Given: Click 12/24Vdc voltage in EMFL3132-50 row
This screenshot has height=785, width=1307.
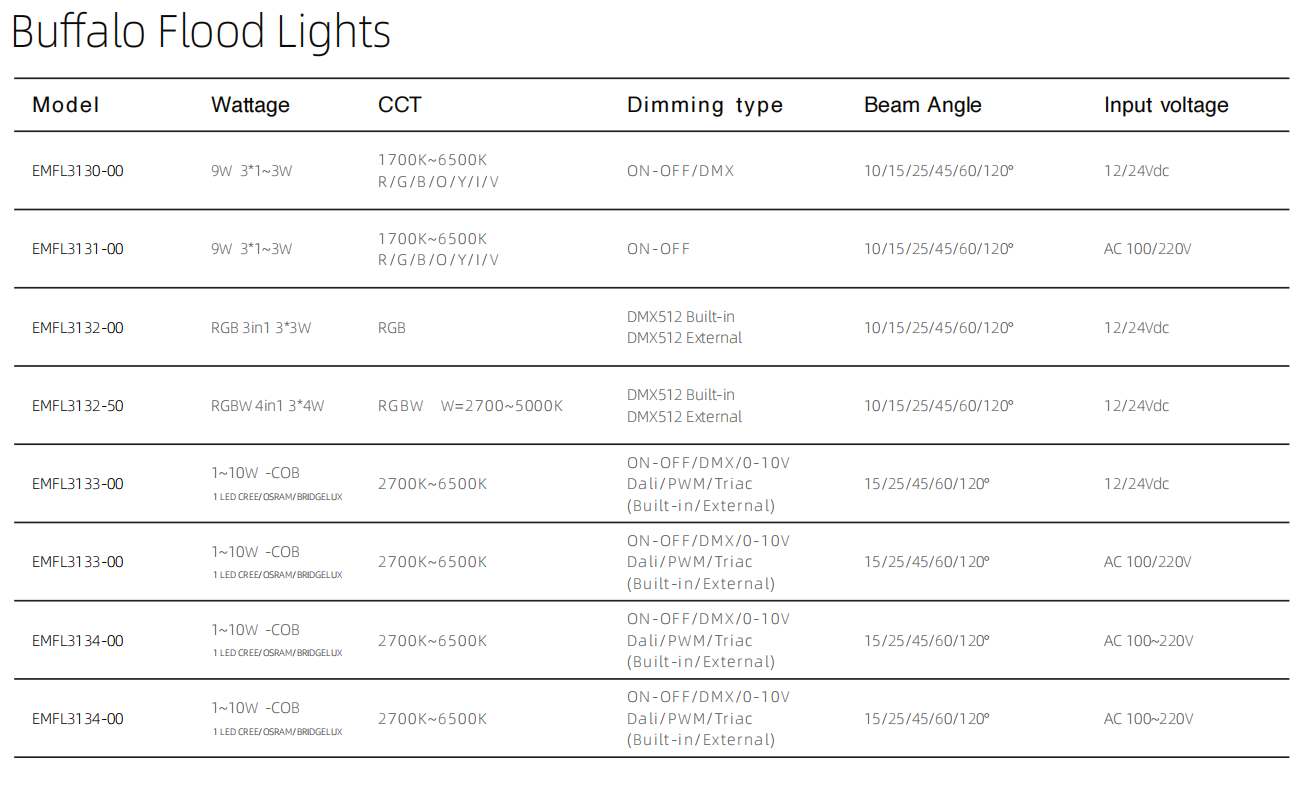Looking at the screenshot, I should click(x=1136, y=406).
